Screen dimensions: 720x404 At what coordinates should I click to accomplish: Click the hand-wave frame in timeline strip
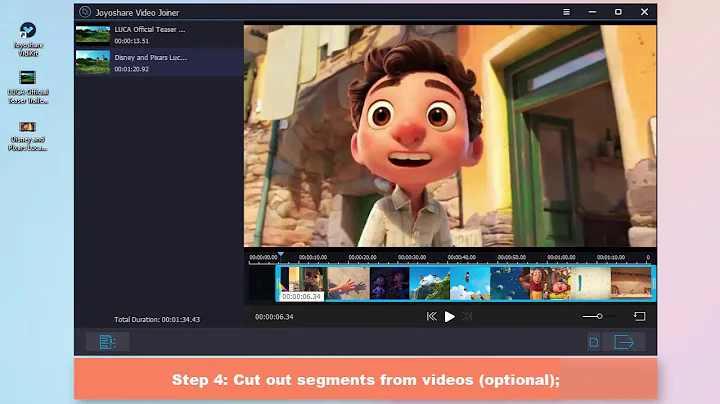click(x=349, y=283)
